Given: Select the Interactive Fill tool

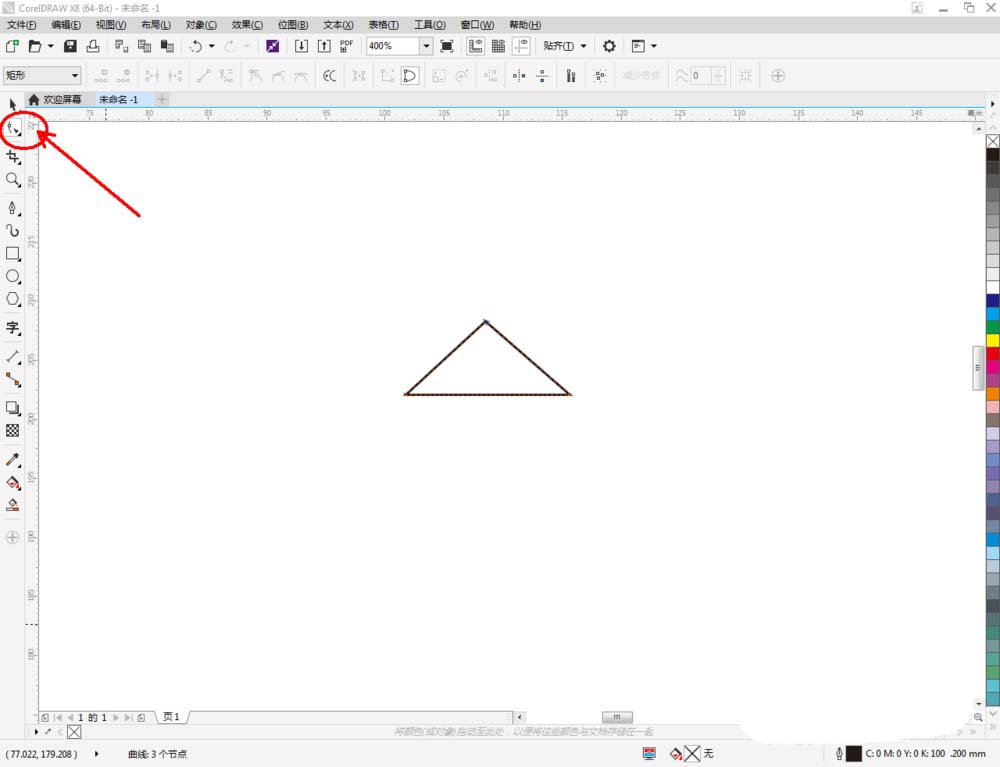Looking at the screenshot, I should click(13, 483).
